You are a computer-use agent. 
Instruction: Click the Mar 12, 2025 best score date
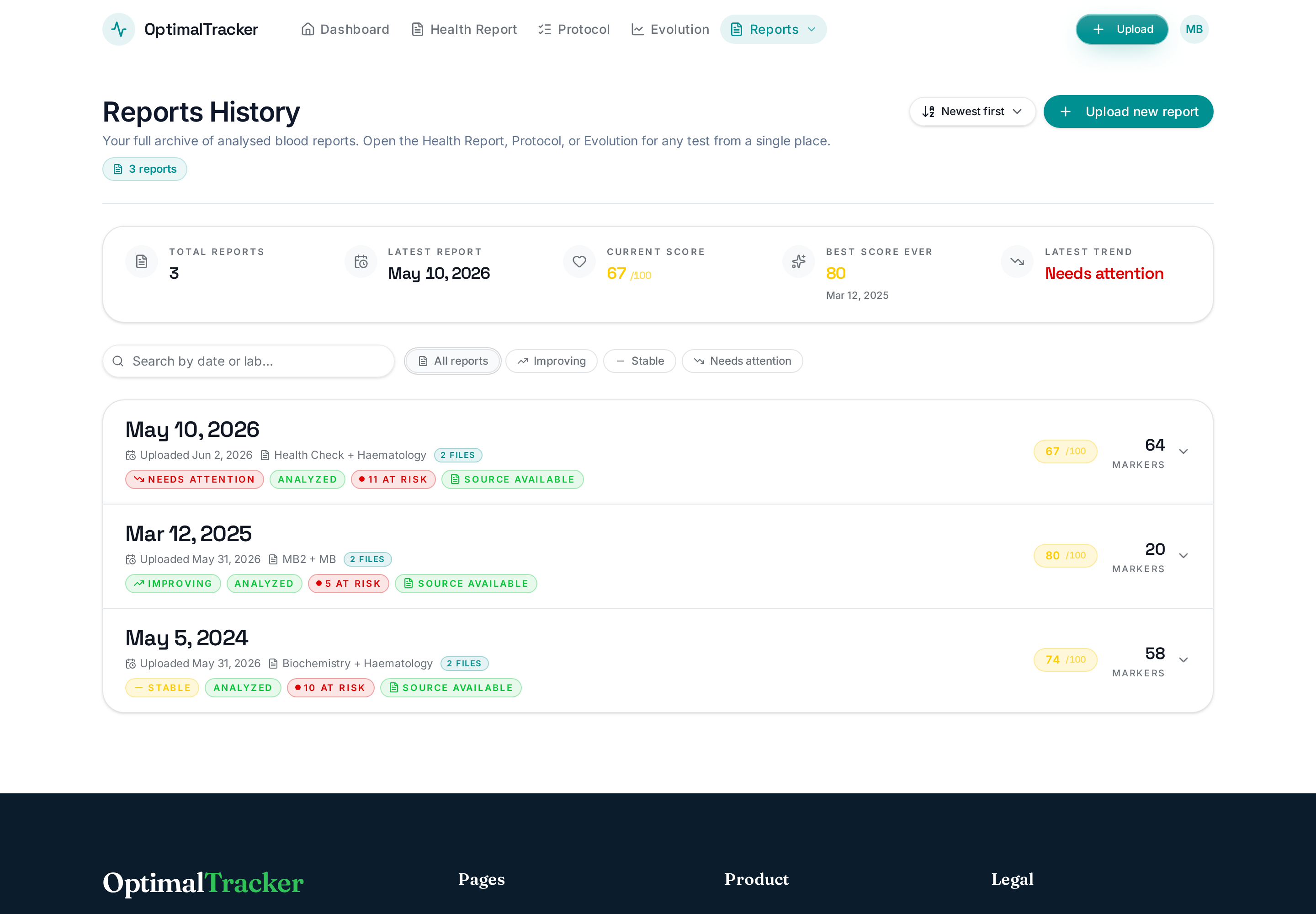[857, 296]
